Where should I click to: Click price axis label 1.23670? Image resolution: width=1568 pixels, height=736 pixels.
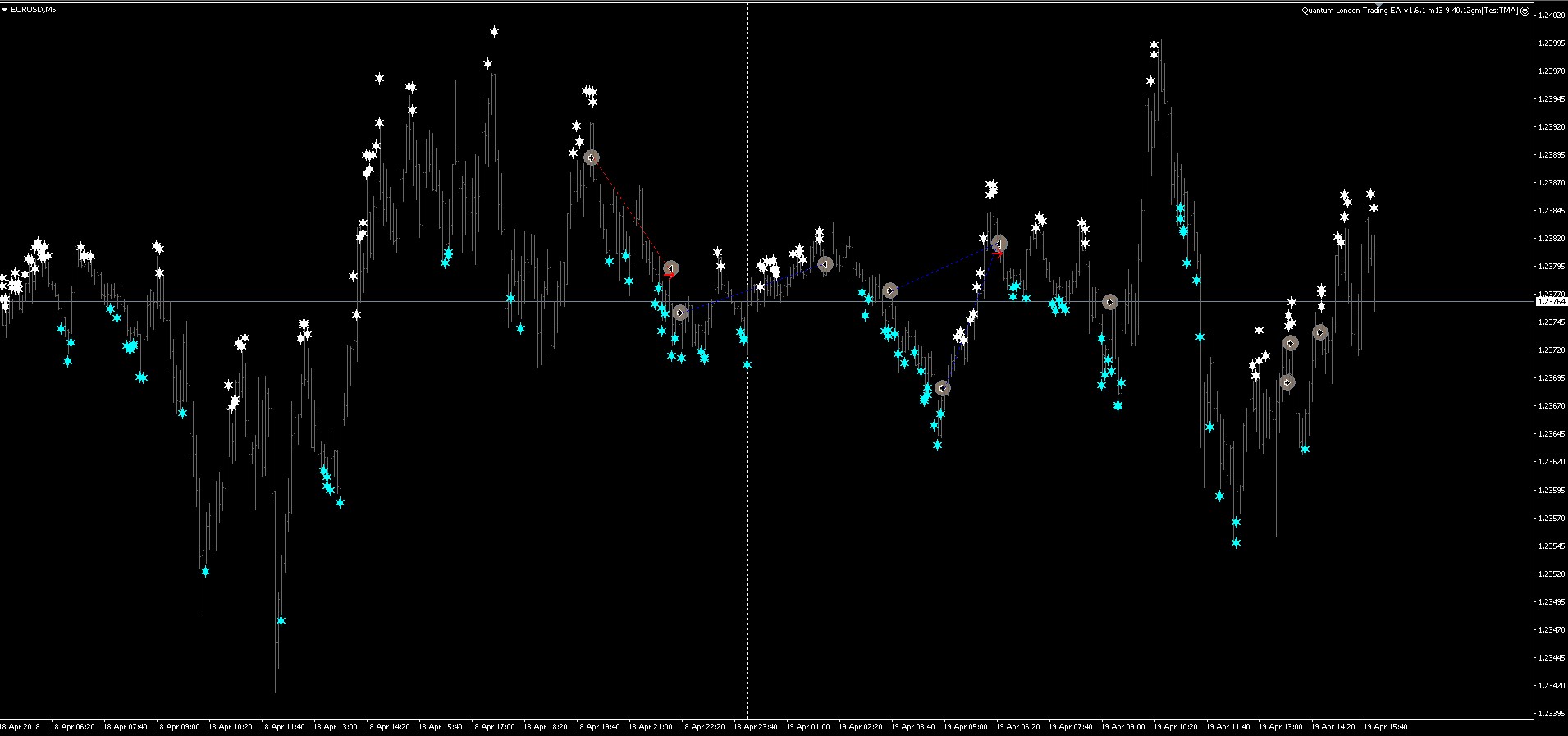[1551, 405]
